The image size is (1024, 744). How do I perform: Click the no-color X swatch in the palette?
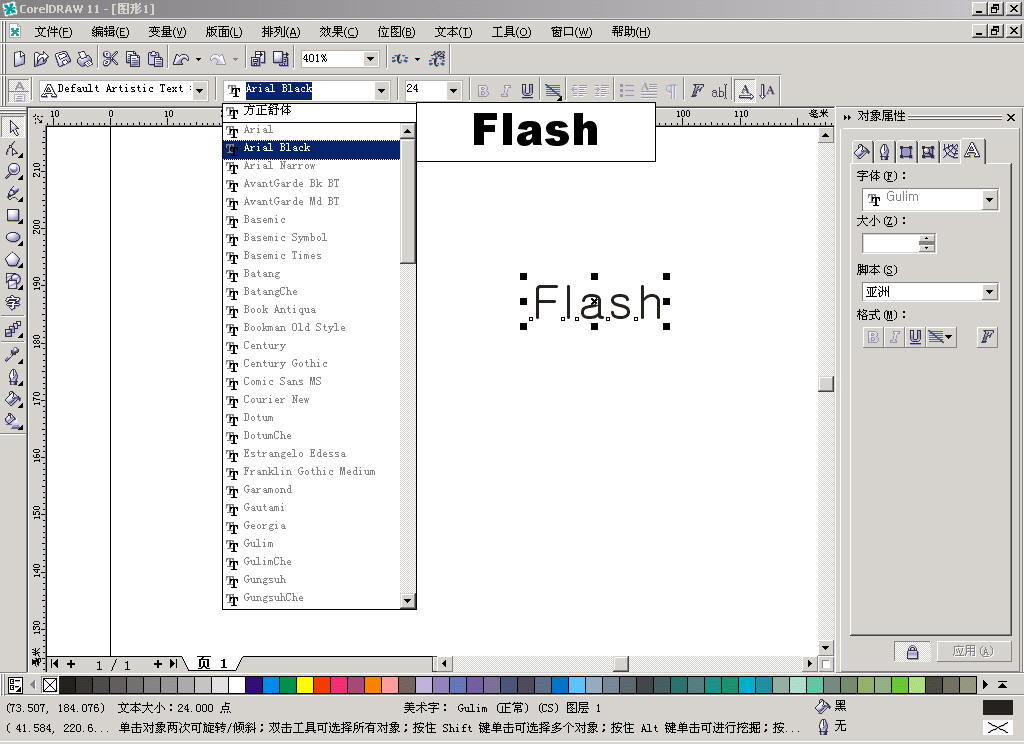click(50, 685)
